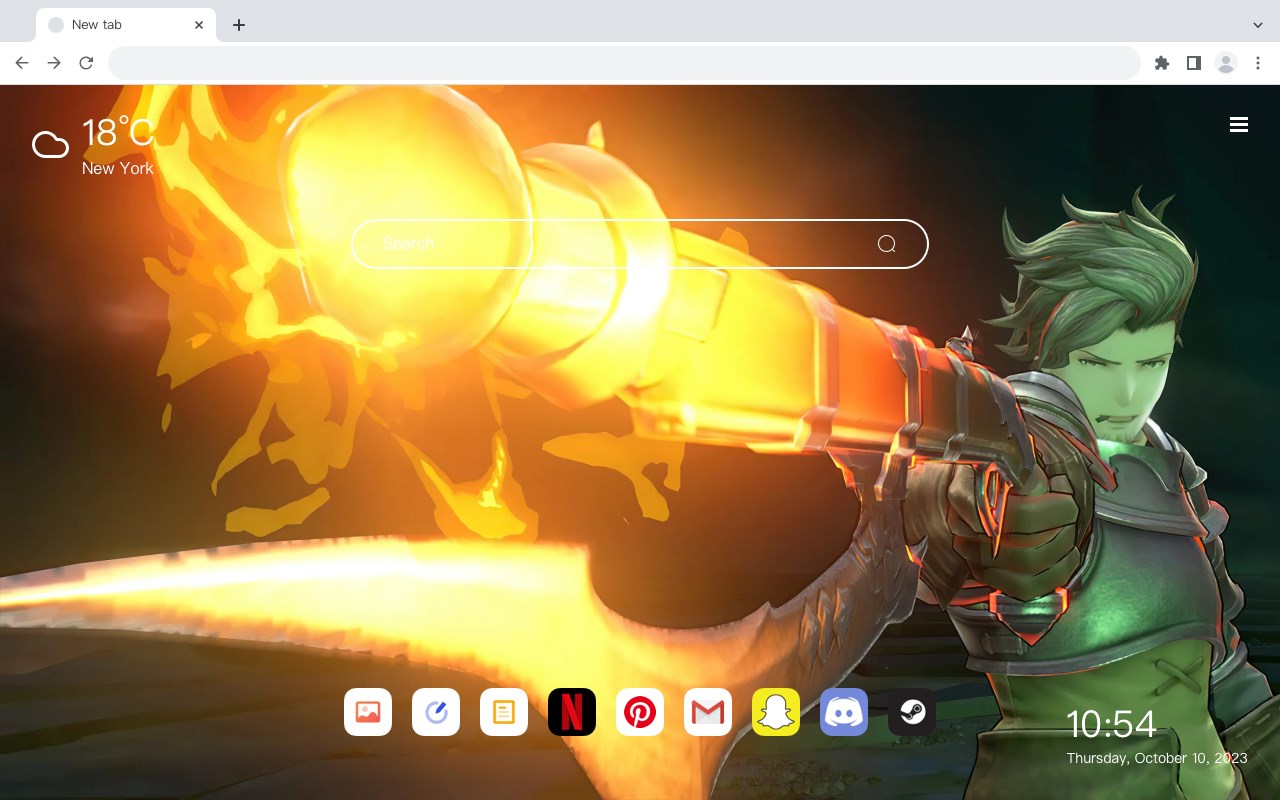Open the Chrome profile avatar
1280x800 pixels.
pyautogui.click(x=1225, y=63)
